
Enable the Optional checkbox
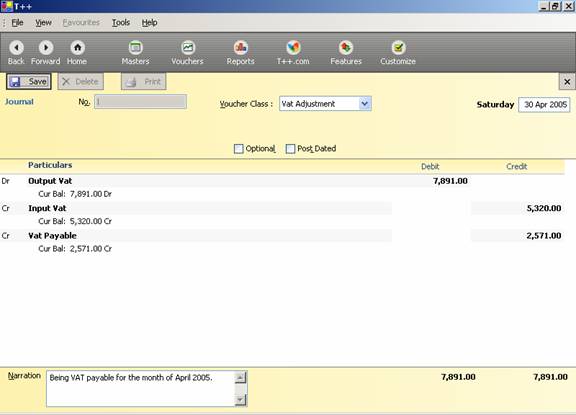(239, 149)
